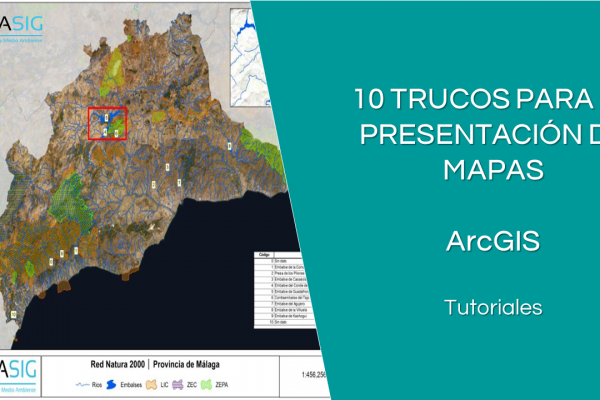Click the Ríos legend line symbol
Viewport: 600px width, 400px height.
81,382
